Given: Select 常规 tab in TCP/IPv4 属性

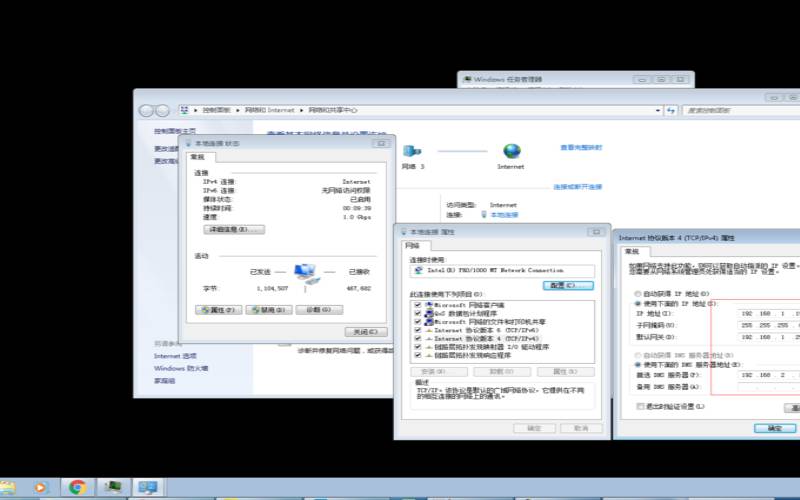Looking at the screenshot, I should click(633, 252).
